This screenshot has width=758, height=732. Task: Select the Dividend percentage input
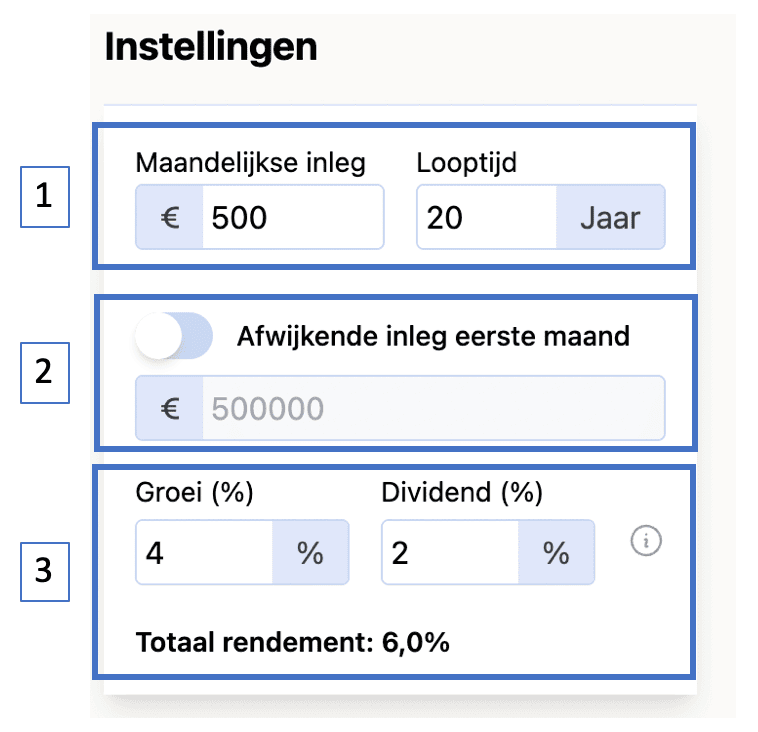point(451,552)
